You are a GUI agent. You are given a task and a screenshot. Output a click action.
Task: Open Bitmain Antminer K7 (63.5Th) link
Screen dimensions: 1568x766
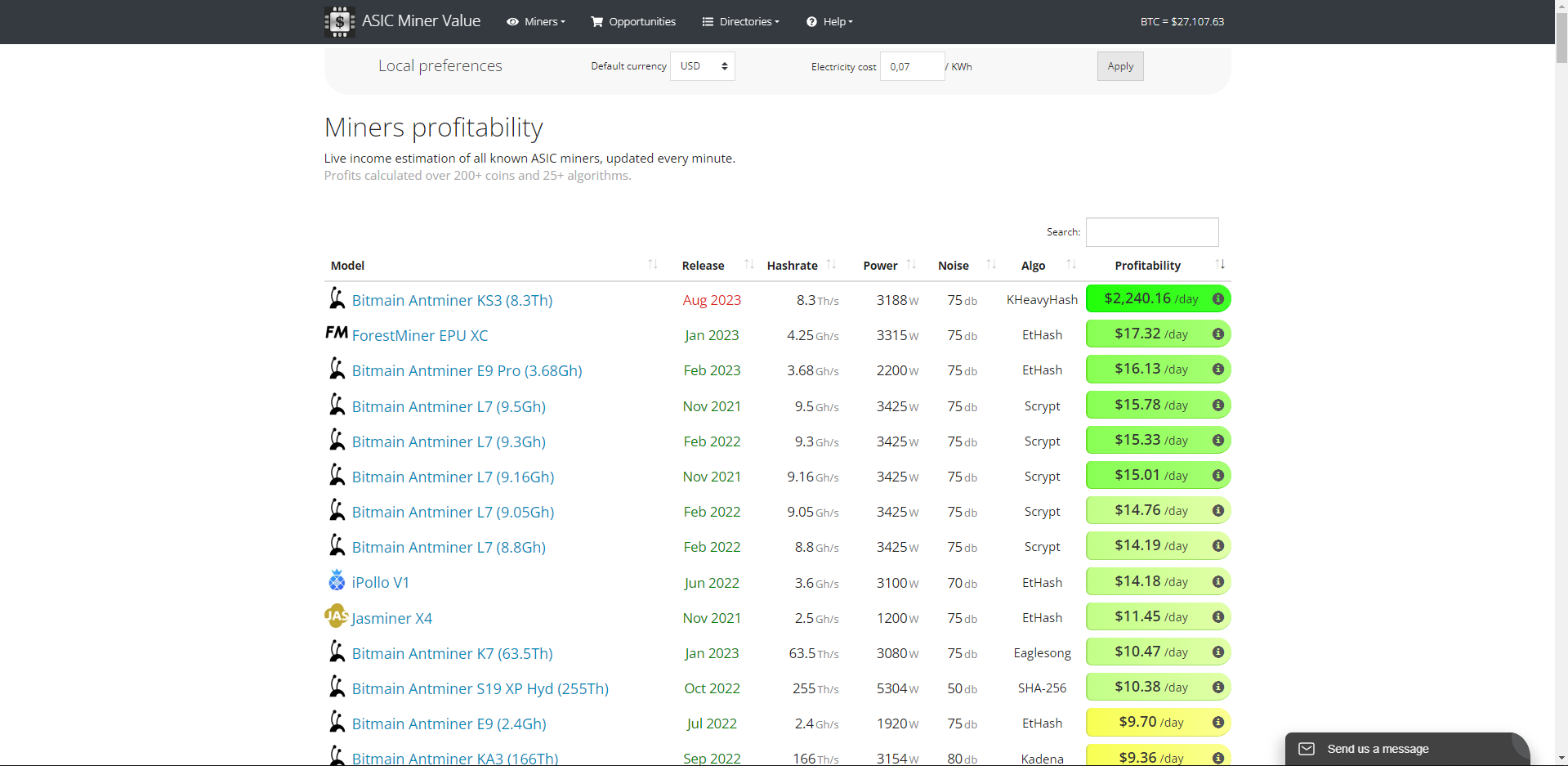point(452,653)
